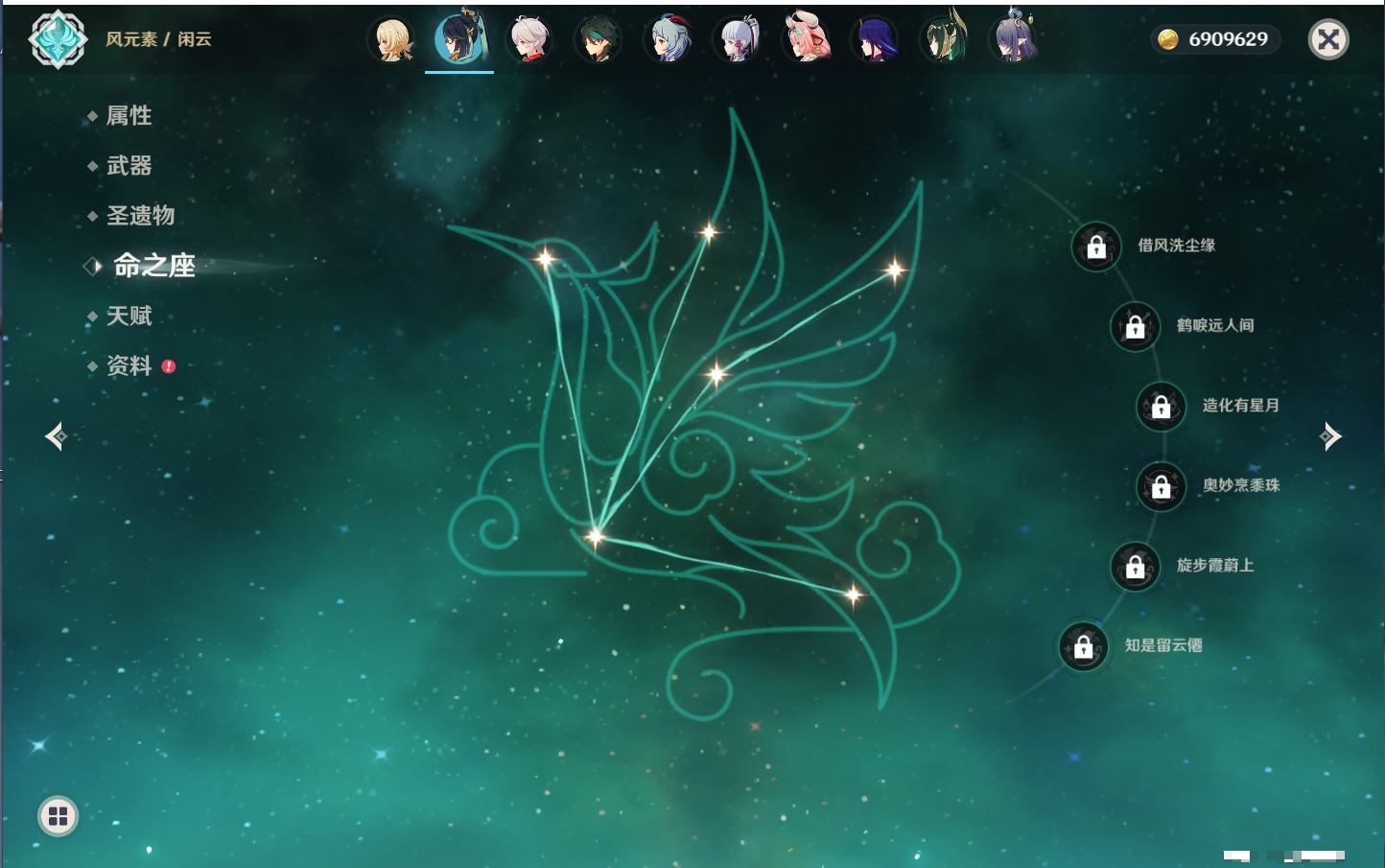Click the lock icon beside 借风洗尘缘
The width and height of the screenshot is (1385, 868).
[1096, 247]
